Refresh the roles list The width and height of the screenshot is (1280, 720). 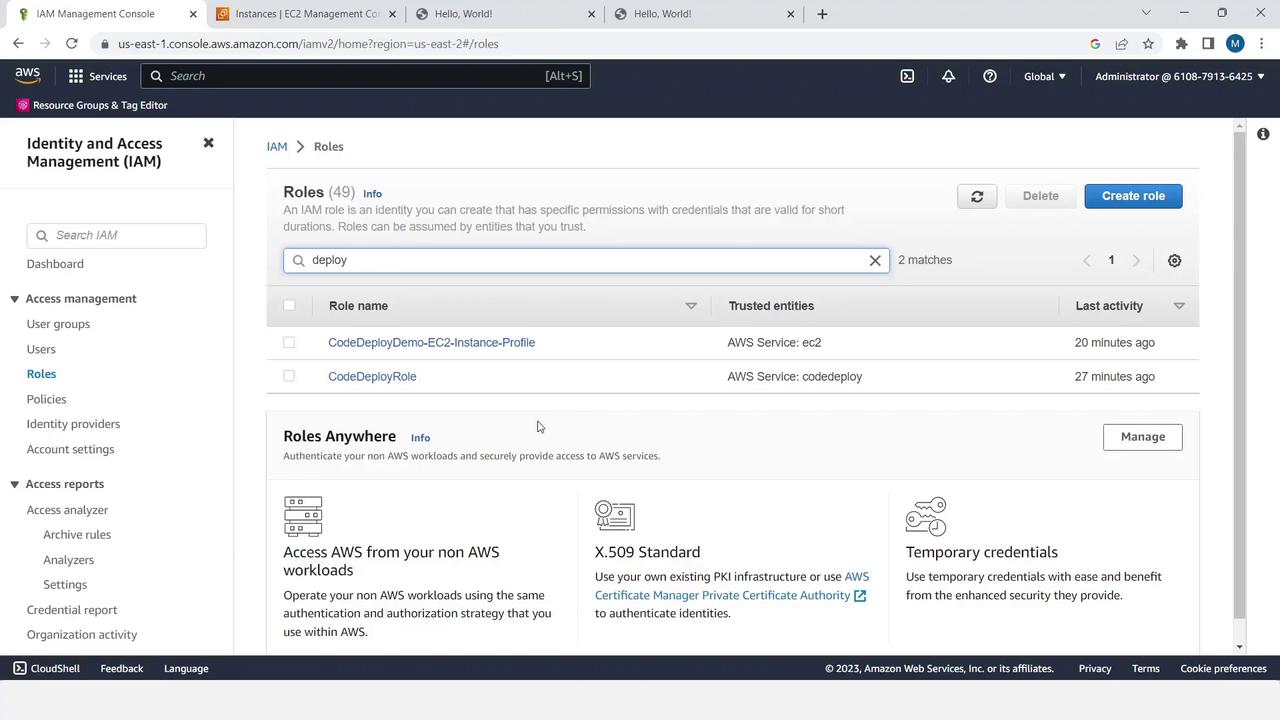[x=977, y=196]
